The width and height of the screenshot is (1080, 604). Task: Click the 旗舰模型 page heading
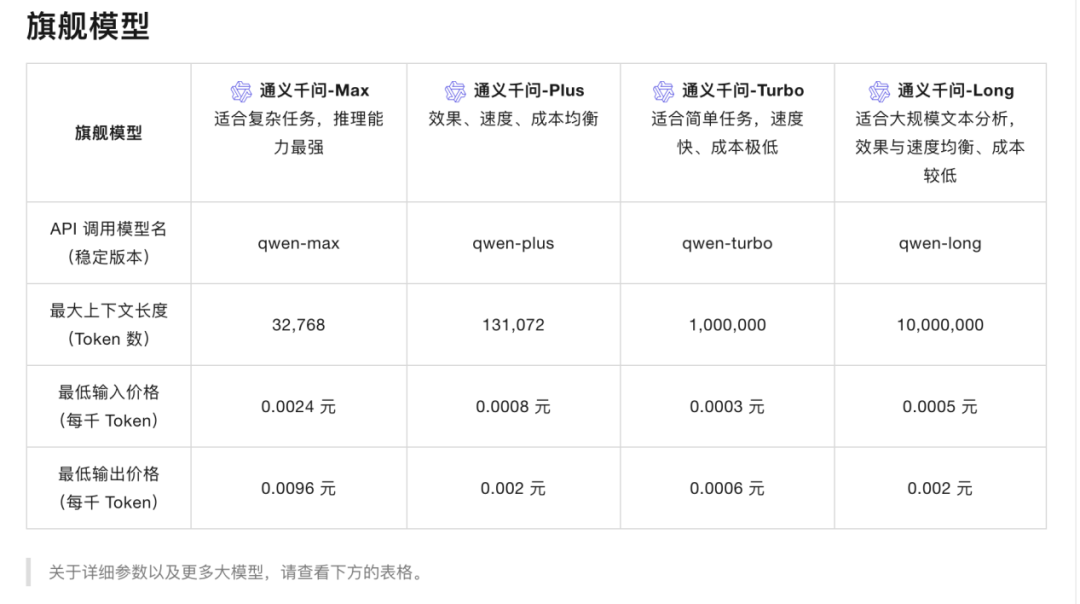point(88,26)
